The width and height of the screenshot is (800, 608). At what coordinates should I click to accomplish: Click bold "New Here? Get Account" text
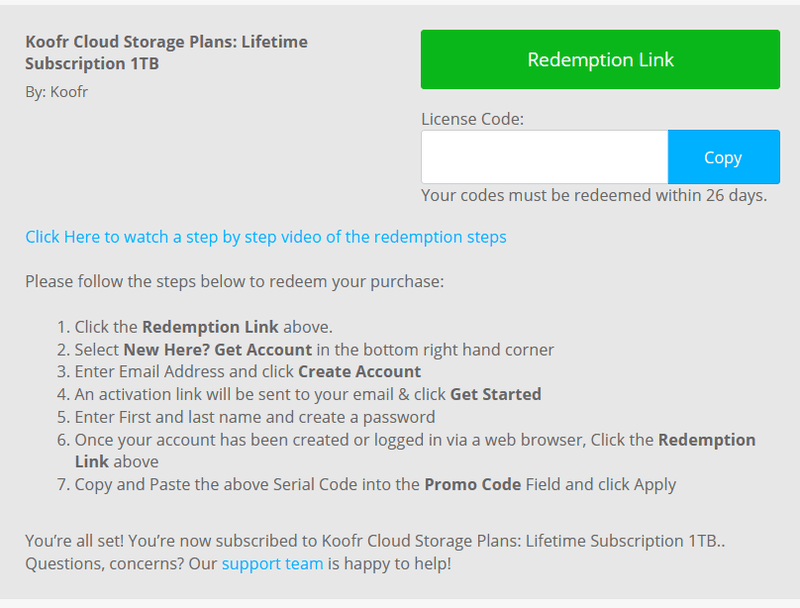218,350
